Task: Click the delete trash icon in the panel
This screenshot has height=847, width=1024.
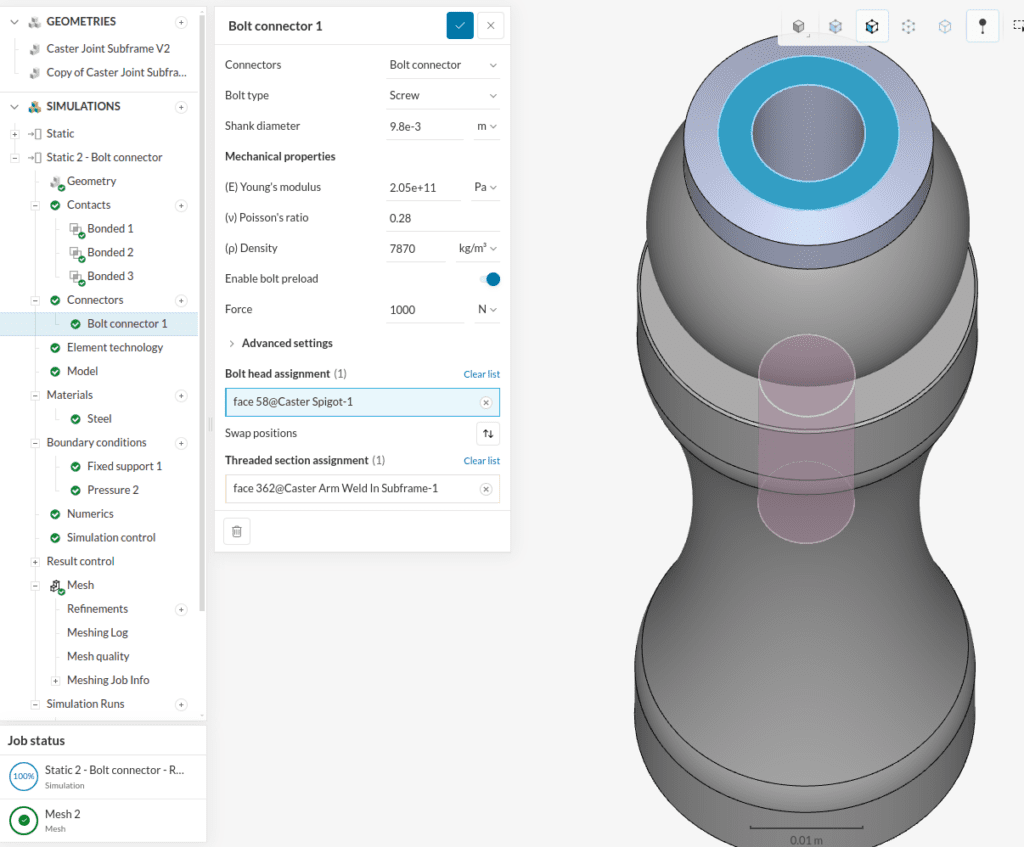Action: point(236,530)
